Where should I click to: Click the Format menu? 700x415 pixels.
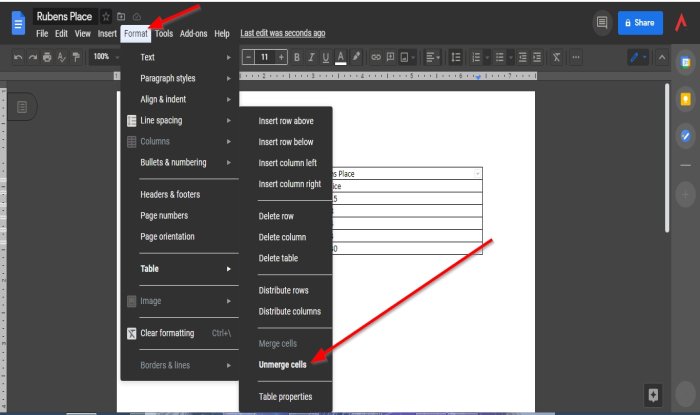pos(136,34)
